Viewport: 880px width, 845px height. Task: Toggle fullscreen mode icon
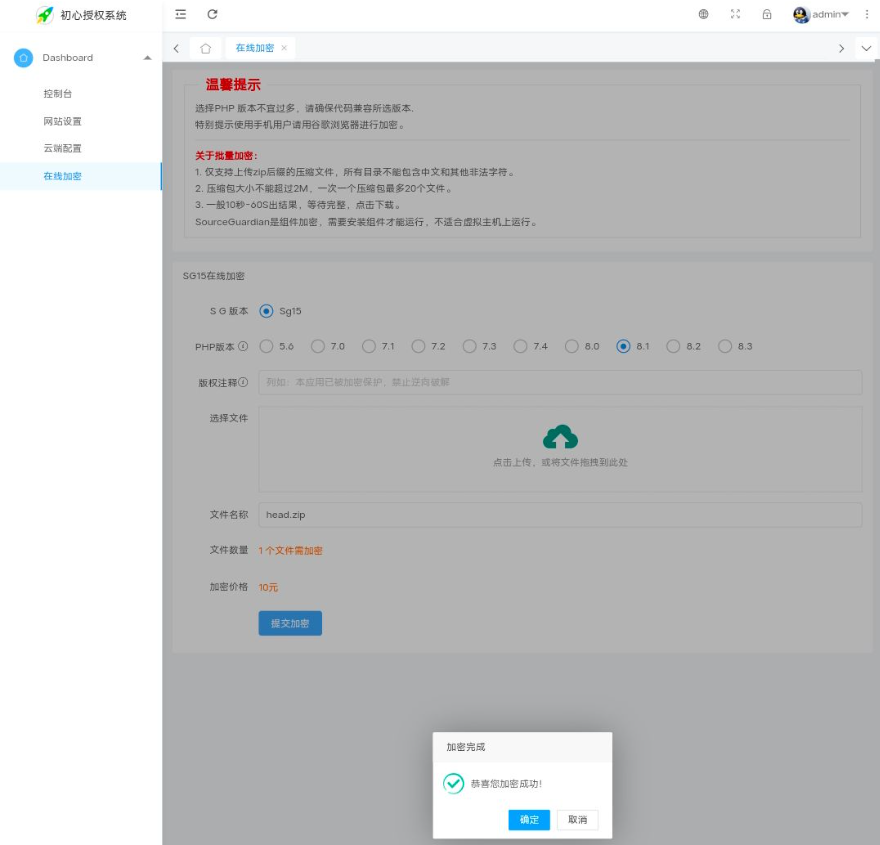(735, 15)
